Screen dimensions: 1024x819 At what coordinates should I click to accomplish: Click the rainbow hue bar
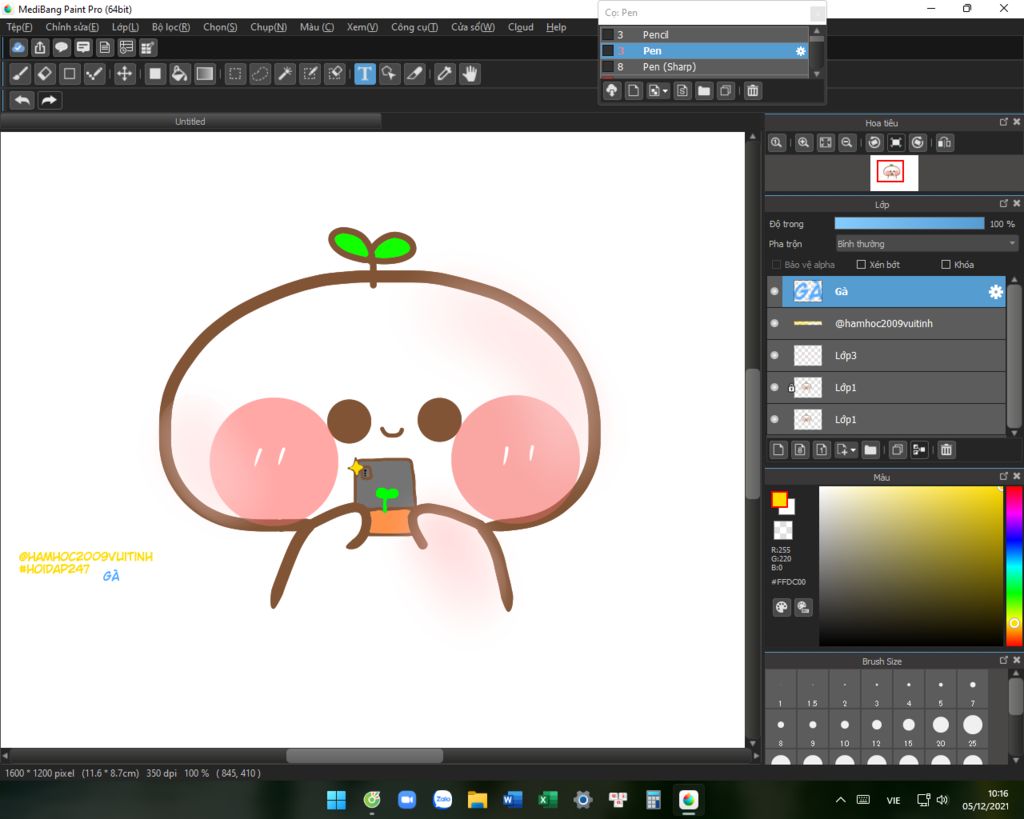[1014, 566]
